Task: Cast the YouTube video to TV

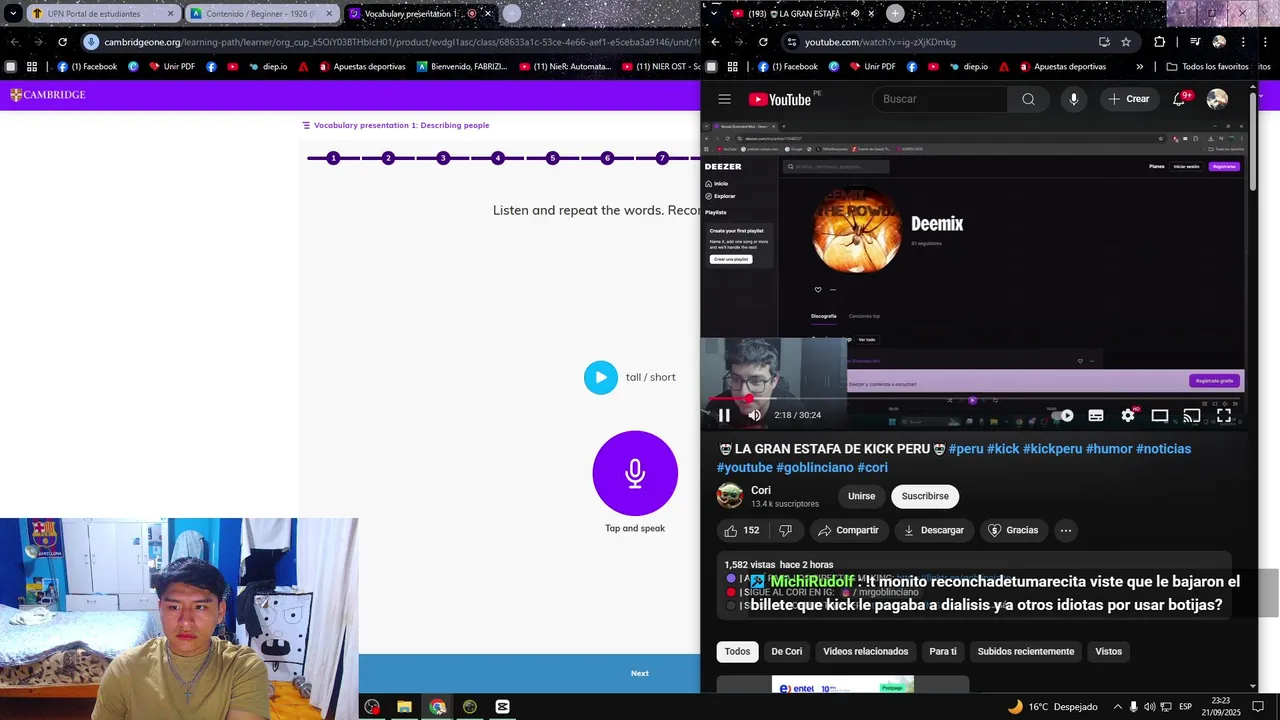Action: [1192, 415]
